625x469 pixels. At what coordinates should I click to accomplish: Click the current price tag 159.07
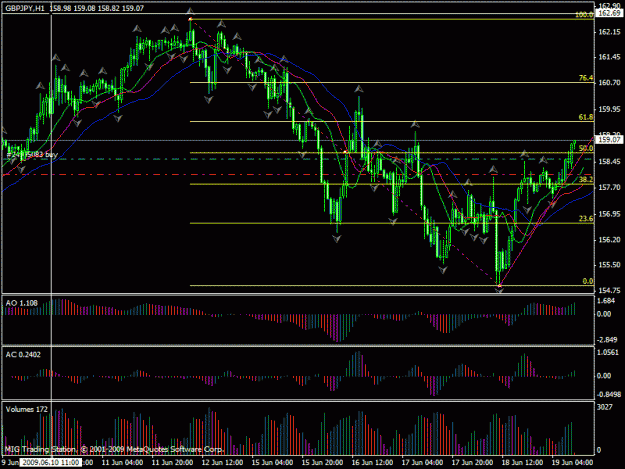point(609,139)
